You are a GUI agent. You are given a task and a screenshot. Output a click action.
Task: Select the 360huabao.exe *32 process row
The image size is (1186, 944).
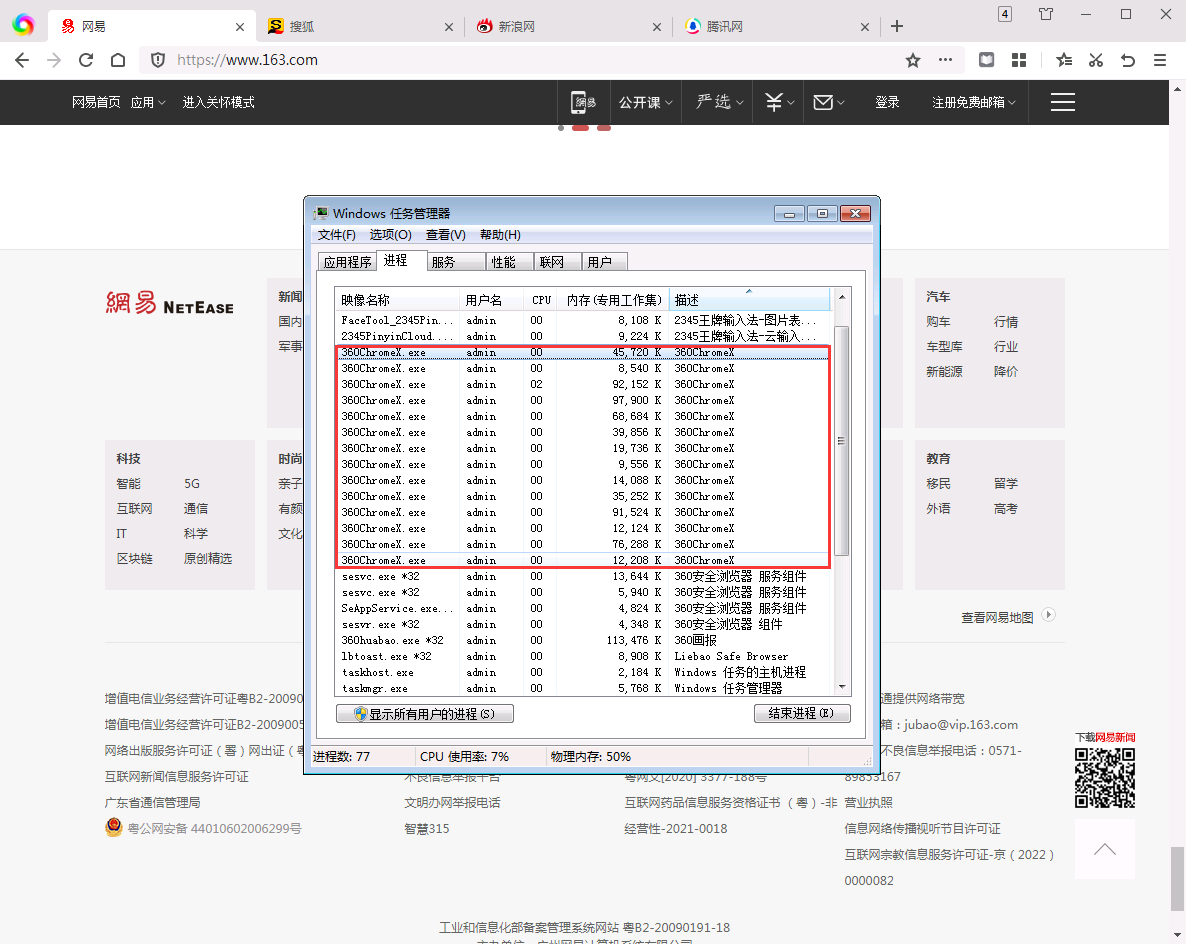(582, 640)
